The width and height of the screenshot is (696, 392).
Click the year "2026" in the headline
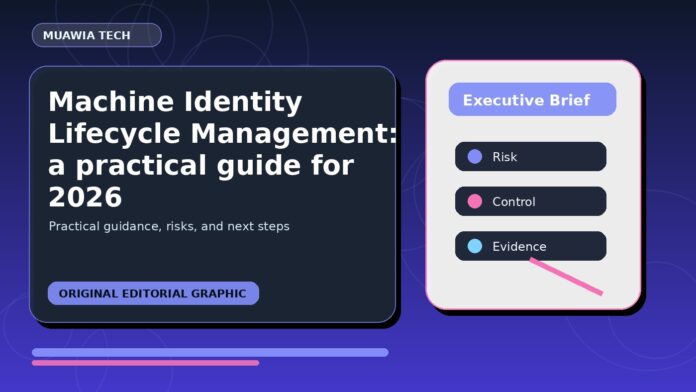pos(85,197)
